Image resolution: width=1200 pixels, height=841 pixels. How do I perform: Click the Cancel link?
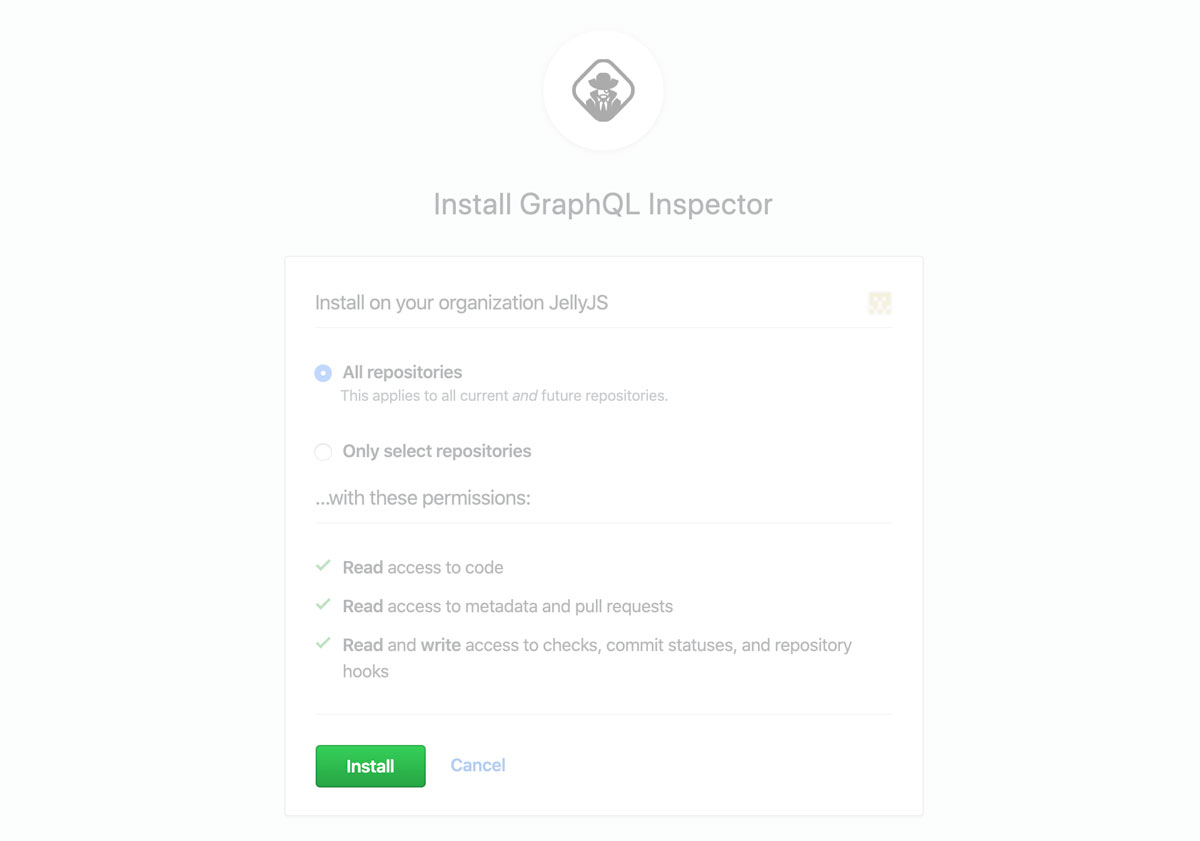click(477, 765)
